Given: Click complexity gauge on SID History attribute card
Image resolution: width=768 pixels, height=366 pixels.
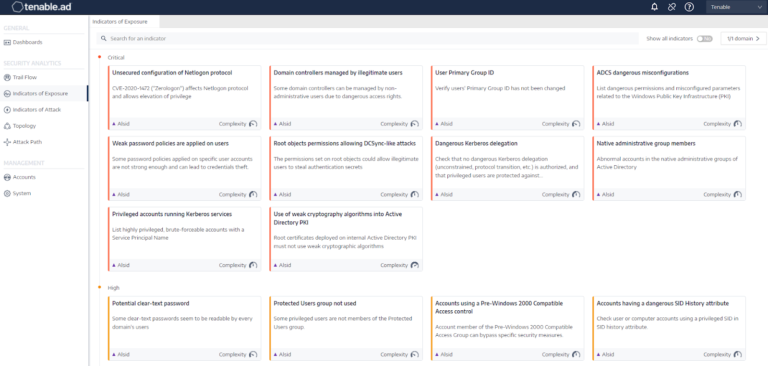Looking at the screenshot, I should 738,354.
